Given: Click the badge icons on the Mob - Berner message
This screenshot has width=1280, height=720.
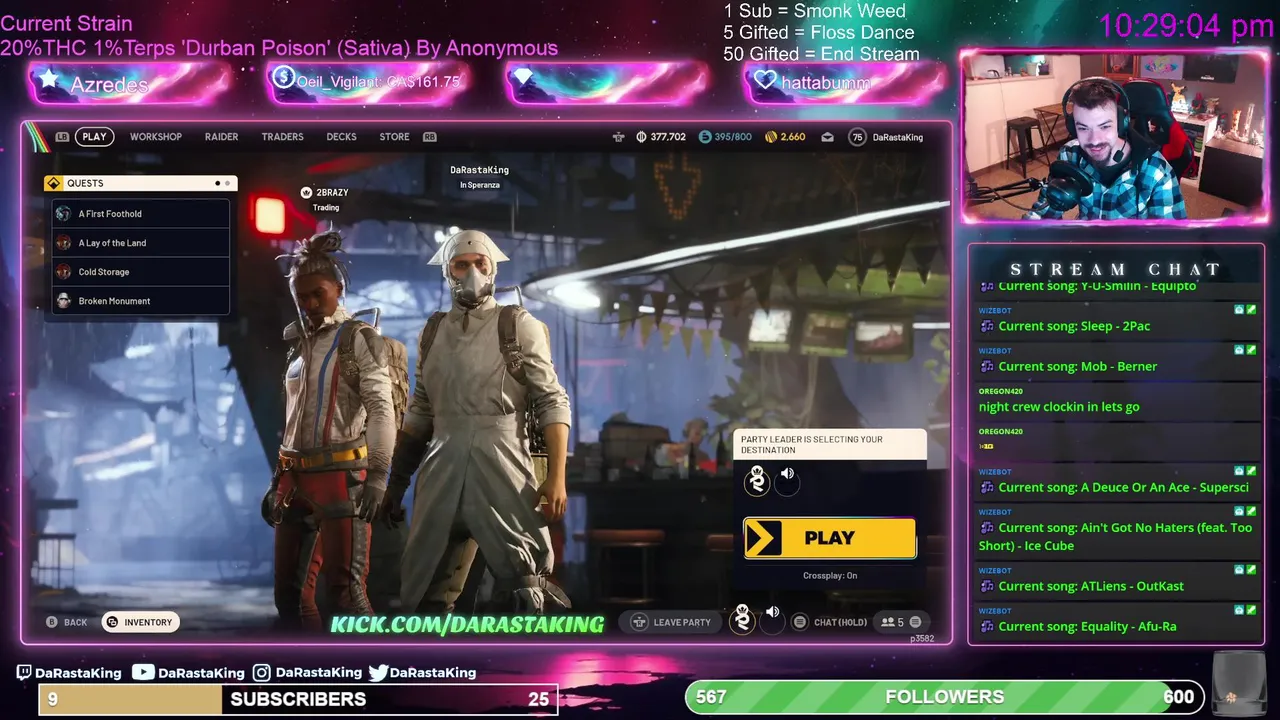Looking at the screenshot, I should click(1245, 350).
